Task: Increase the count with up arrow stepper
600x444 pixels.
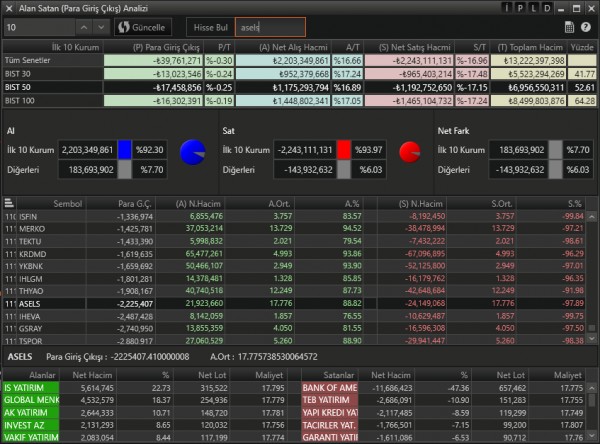Action: 84,27
